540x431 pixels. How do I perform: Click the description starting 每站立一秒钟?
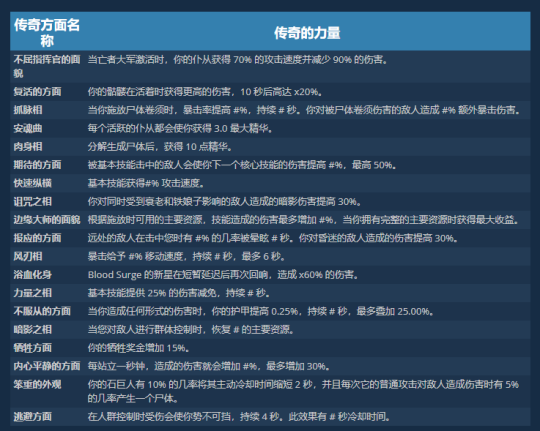[209, 366]
